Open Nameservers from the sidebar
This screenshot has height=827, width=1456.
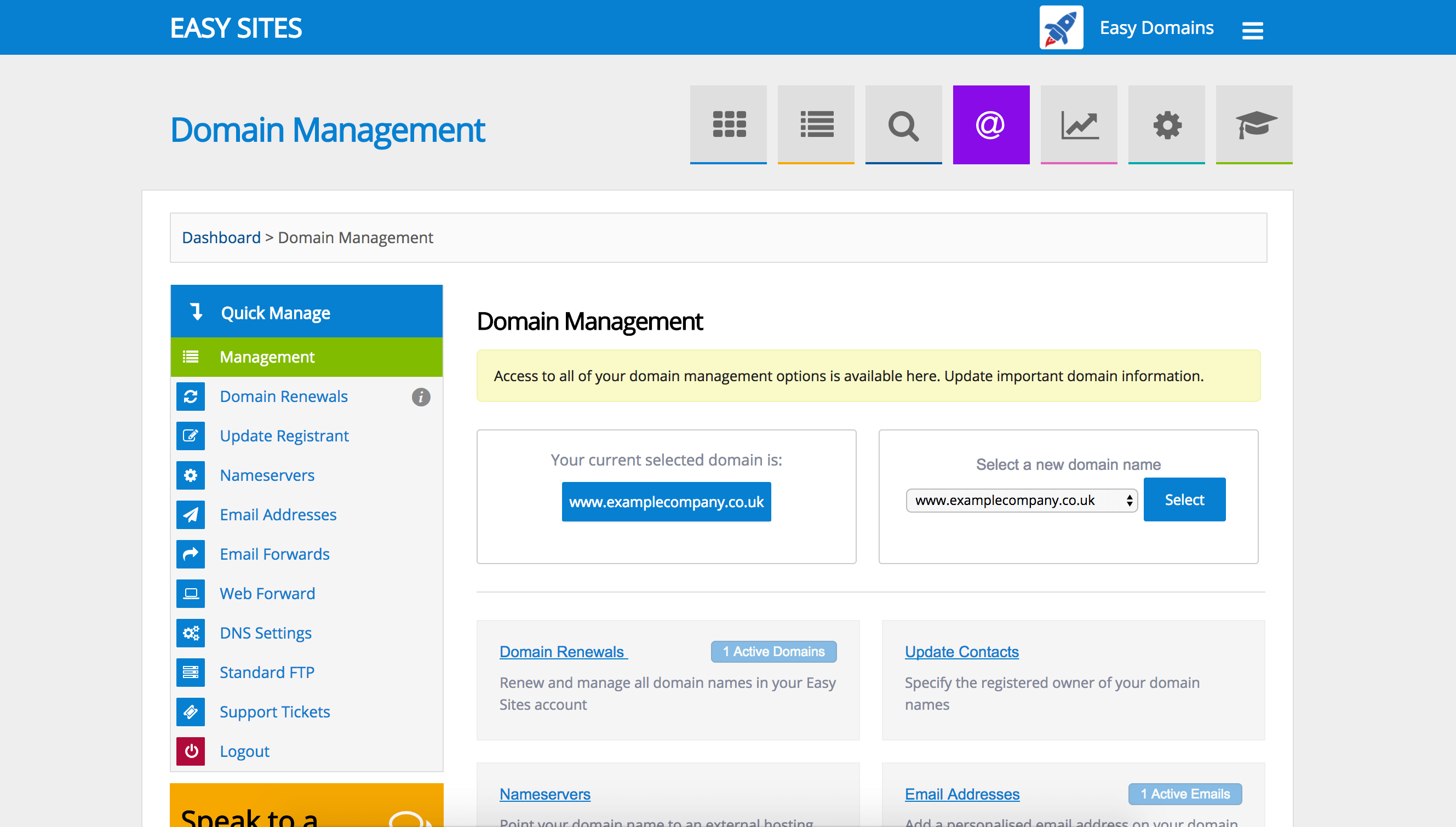point(266,475)
